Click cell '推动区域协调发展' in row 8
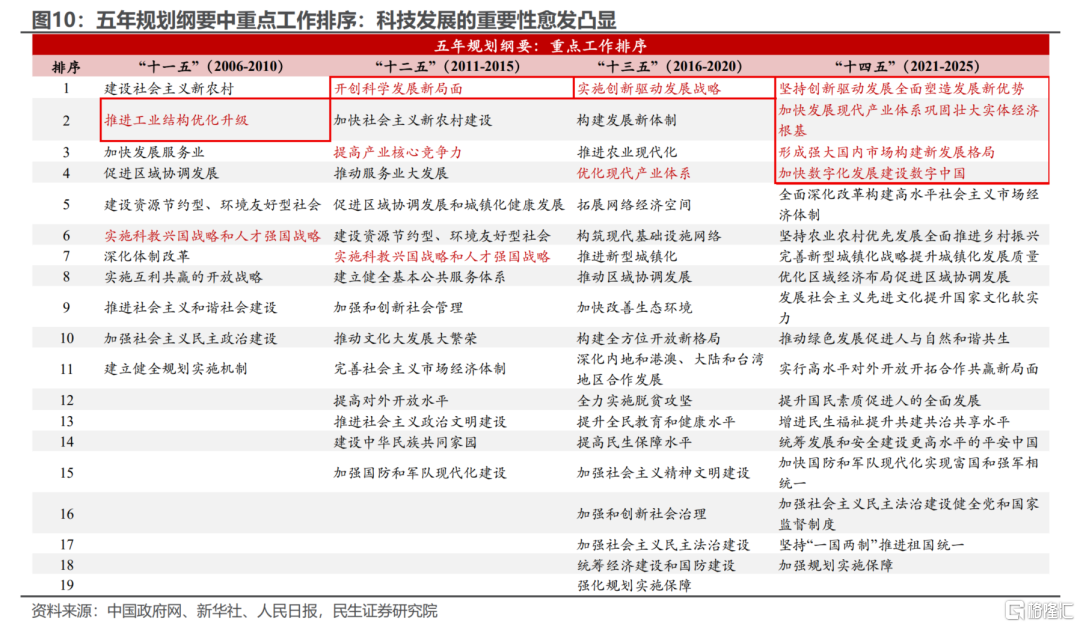The height and width of the screenshot is (627, 1080). click(x=634, y=277)
